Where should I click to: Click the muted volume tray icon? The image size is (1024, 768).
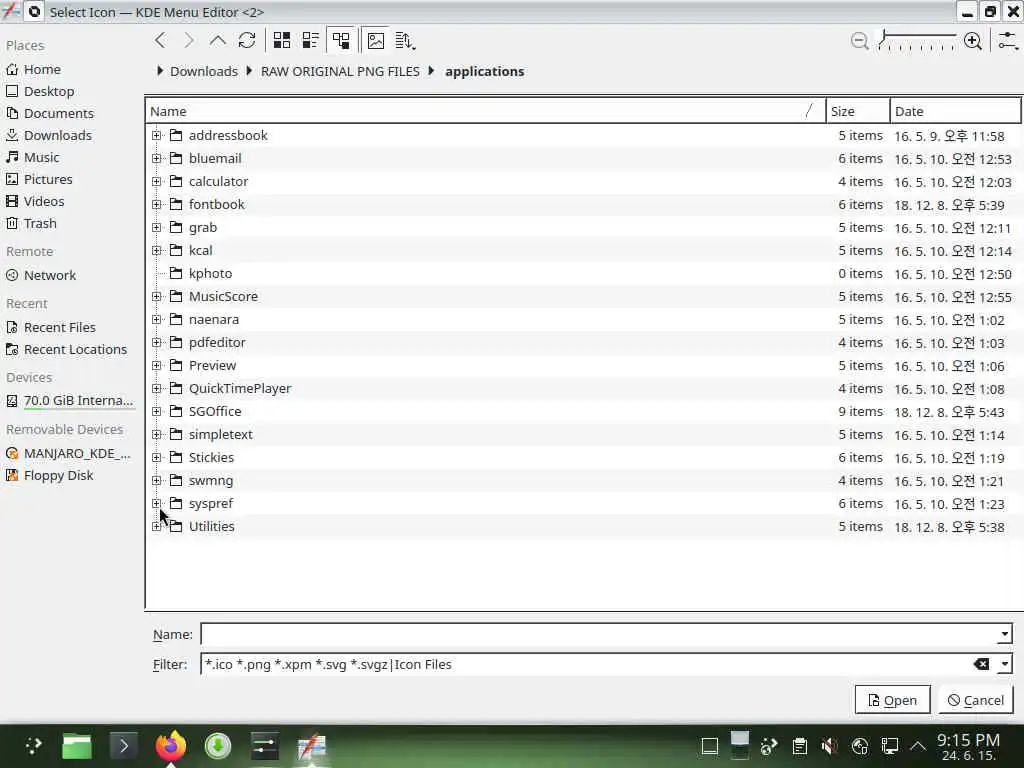point(829,746)
